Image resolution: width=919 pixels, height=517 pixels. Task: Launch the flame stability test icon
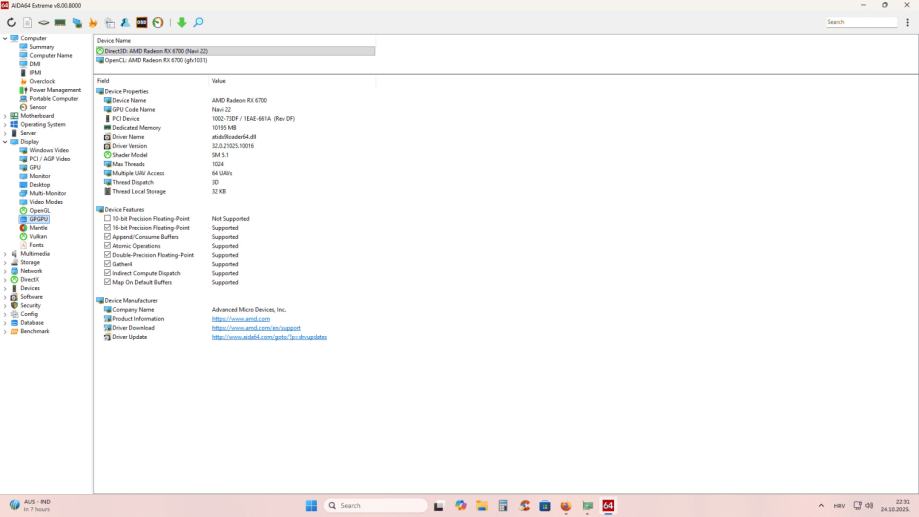pyautogui.click(x=93, y=22)
